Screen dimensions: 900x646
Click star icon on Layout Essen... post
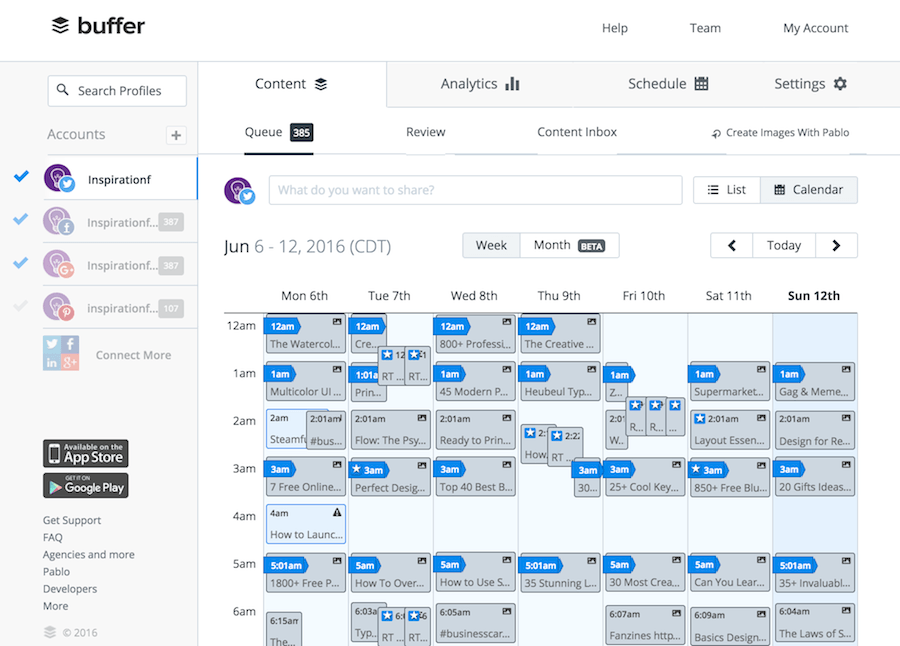[x=699, y=419]
